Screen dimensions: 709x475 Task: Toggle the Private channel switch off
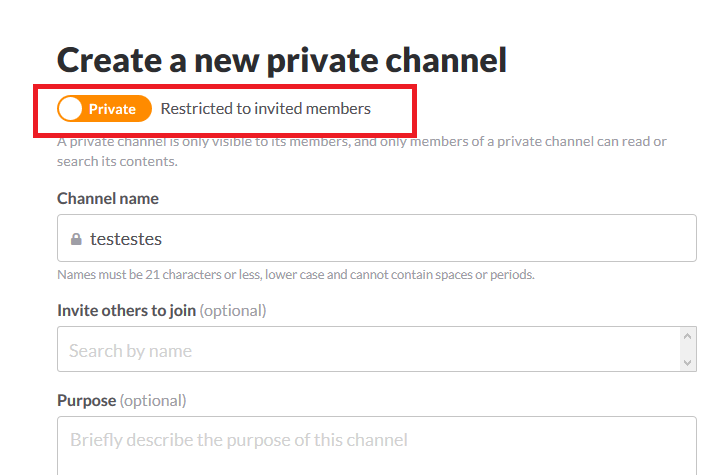click(104, 109)
